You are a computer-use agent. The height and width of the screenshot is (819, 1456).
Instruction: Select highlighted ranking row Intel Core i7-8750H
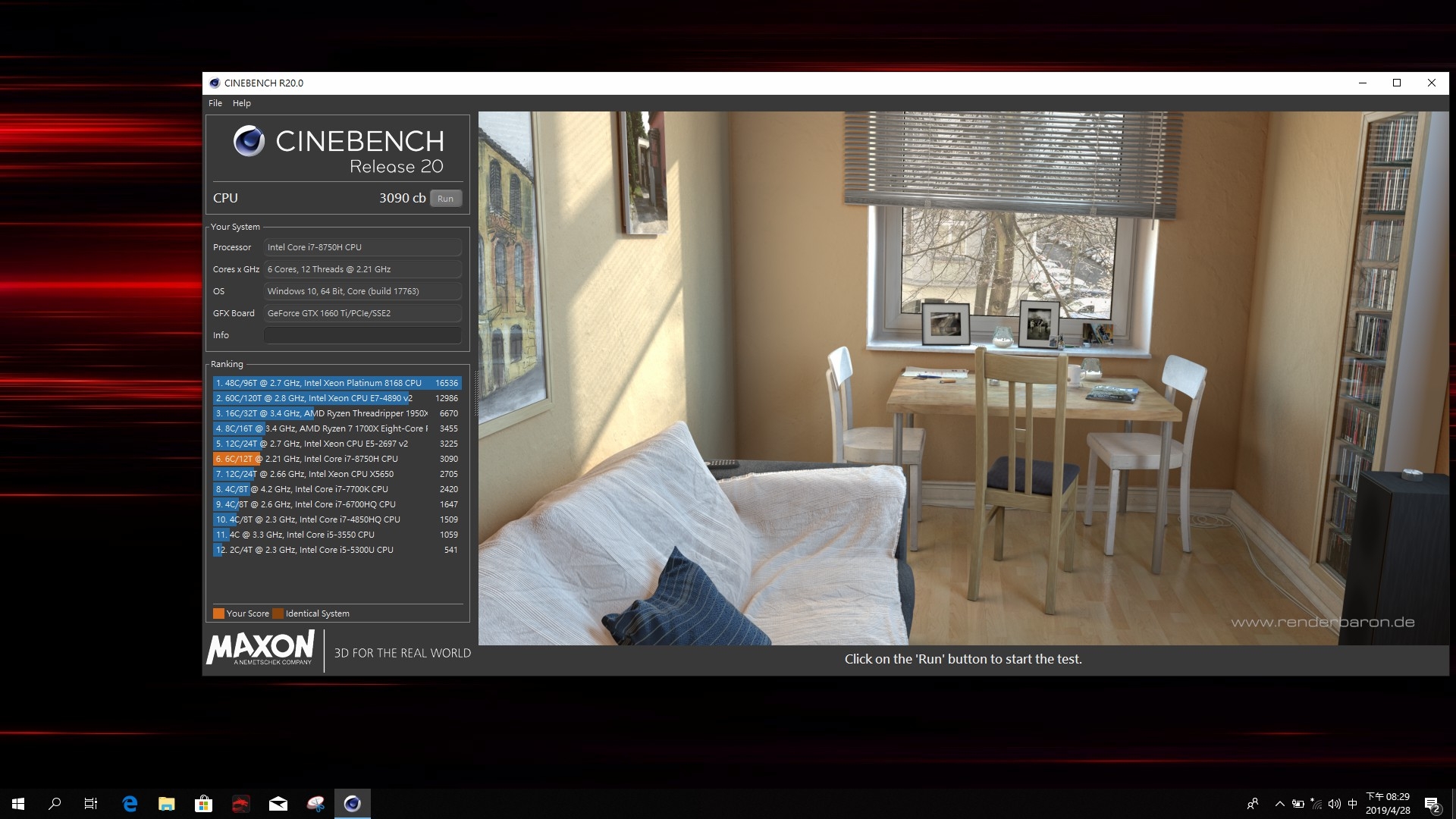[x=337, y=459]
